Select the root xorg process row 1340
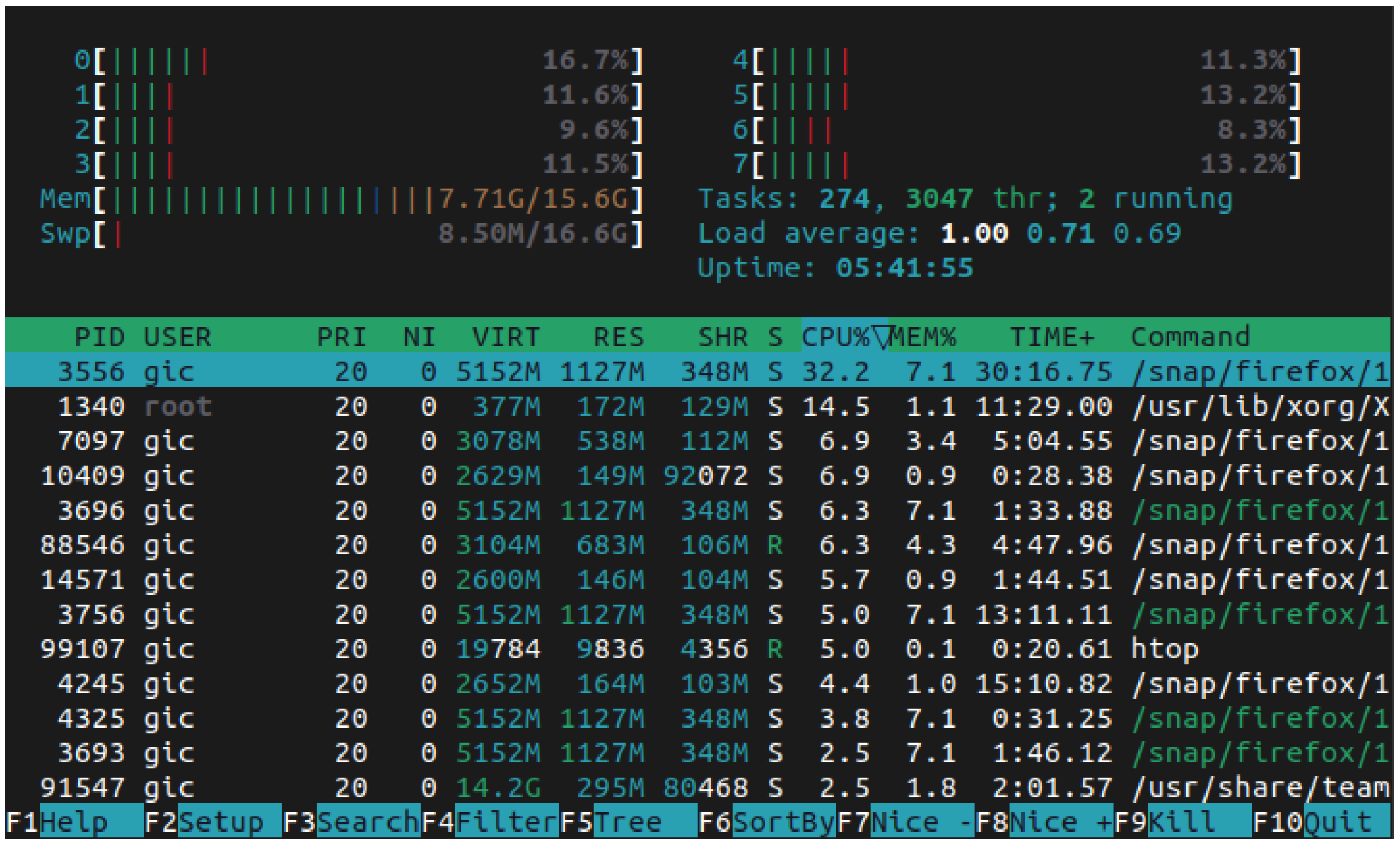The image size is (1400, 845). pos(696,407)
